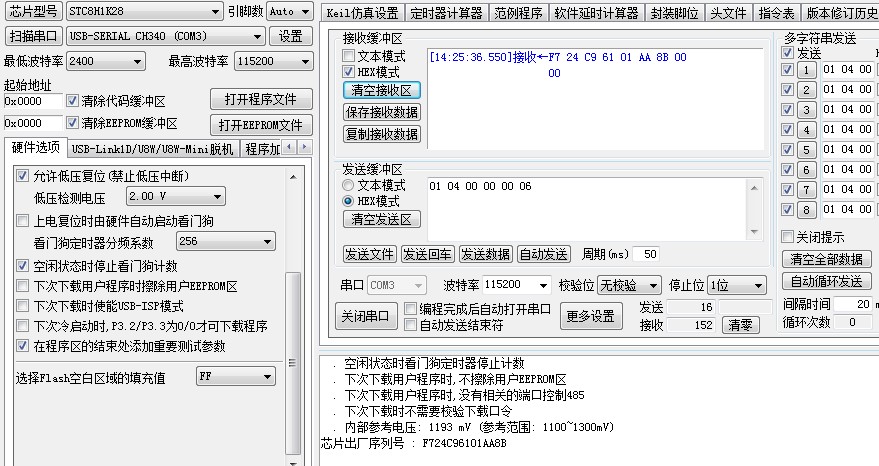Switch to the 硬件选项 tab
The image size is (879, 466).
(x=35, y=147)
